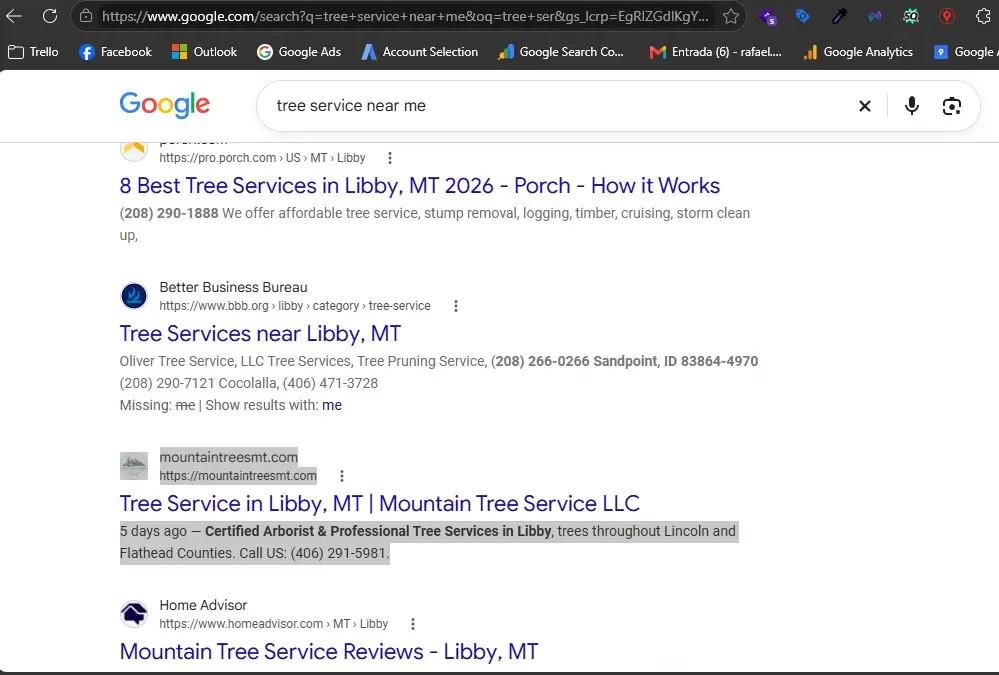The height and width of the screenshot is (675, 999).
Task: Open the Gmail Entrada (6) bookmark
Action: pyautogui.click(x=715, y=52)
